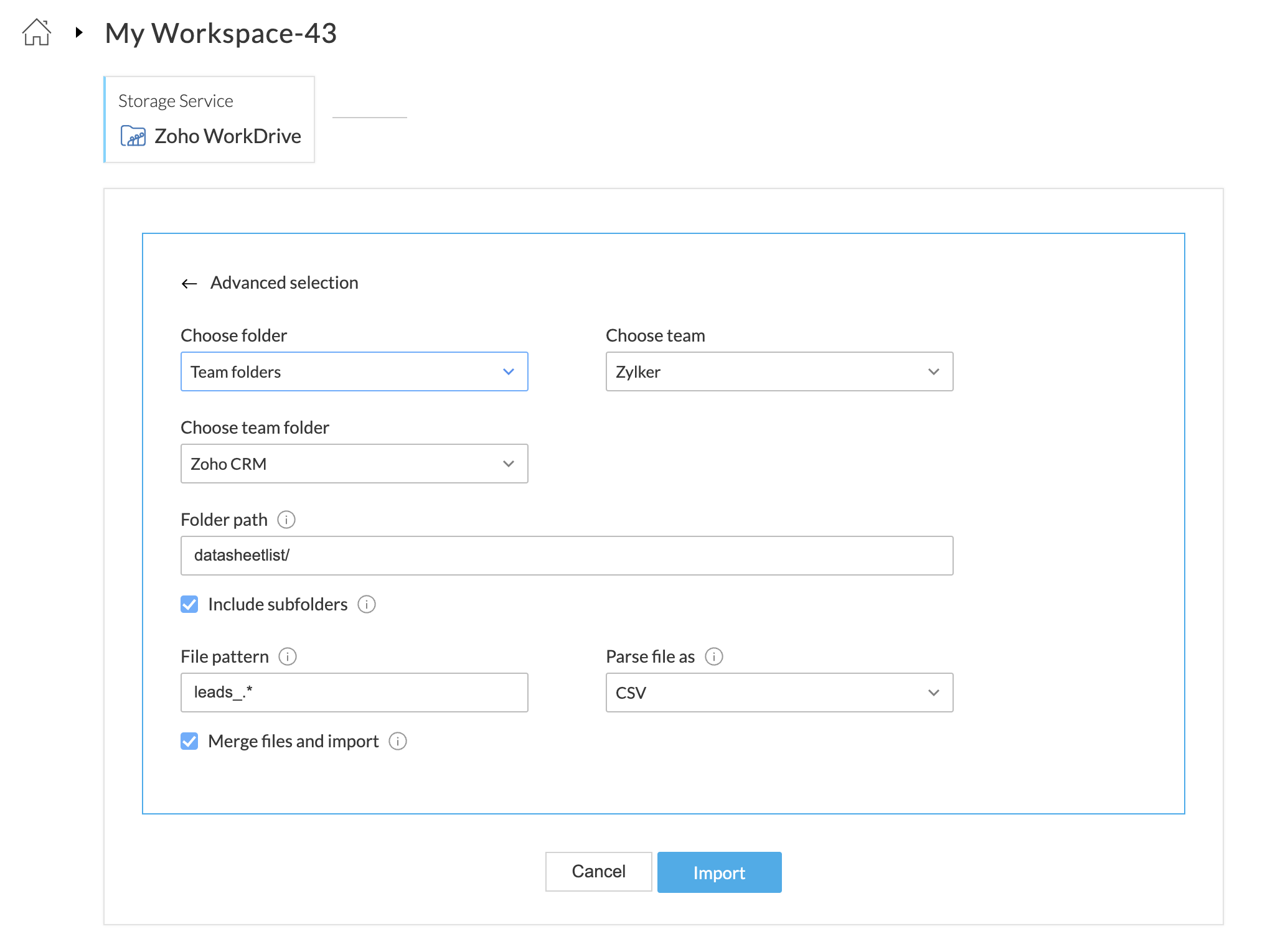The height and width of the screenshot is (952, 1270).
Task: Open the Choose team dropdown showing Zylker
Action: [x=779, y=371]
